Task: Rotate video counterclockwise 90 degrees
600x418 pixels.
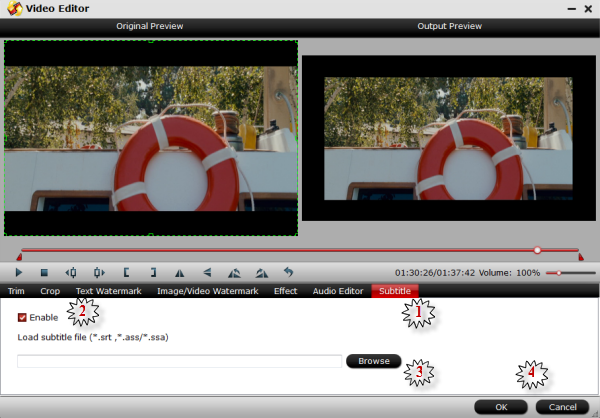Action: pyautogui.click(x=234, y=273)
